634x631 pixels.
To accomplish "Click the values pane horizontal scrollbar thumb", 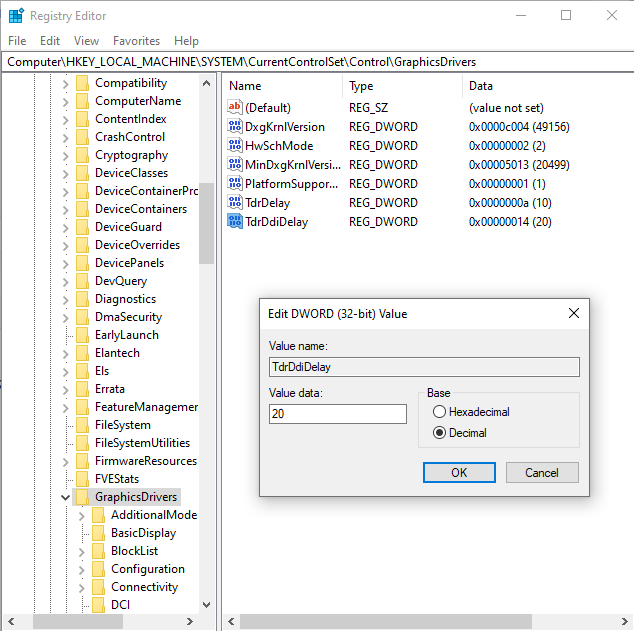I will 386,621.
